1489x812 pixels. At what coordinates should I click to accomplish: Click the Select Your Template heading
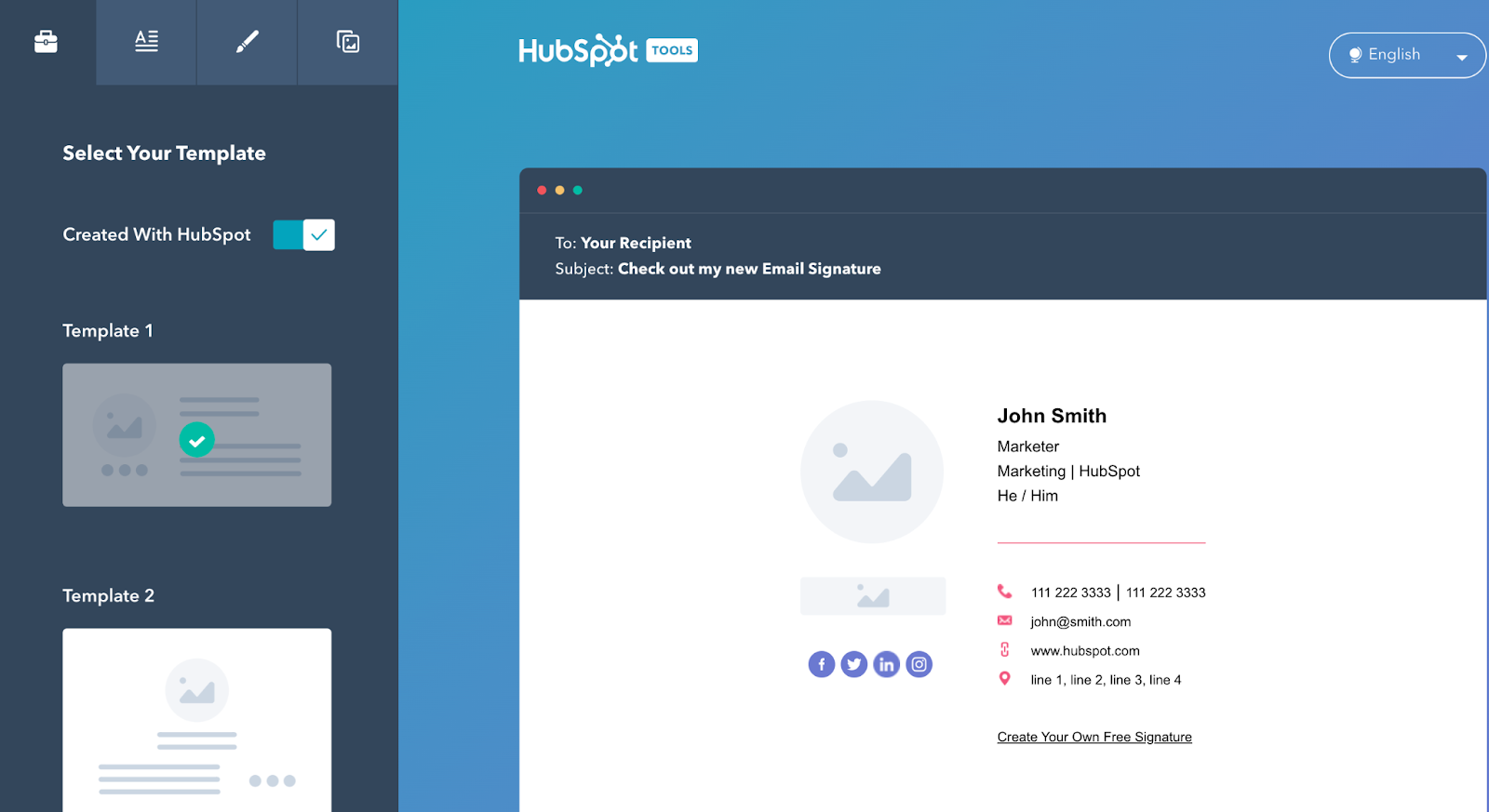[164, 153]
